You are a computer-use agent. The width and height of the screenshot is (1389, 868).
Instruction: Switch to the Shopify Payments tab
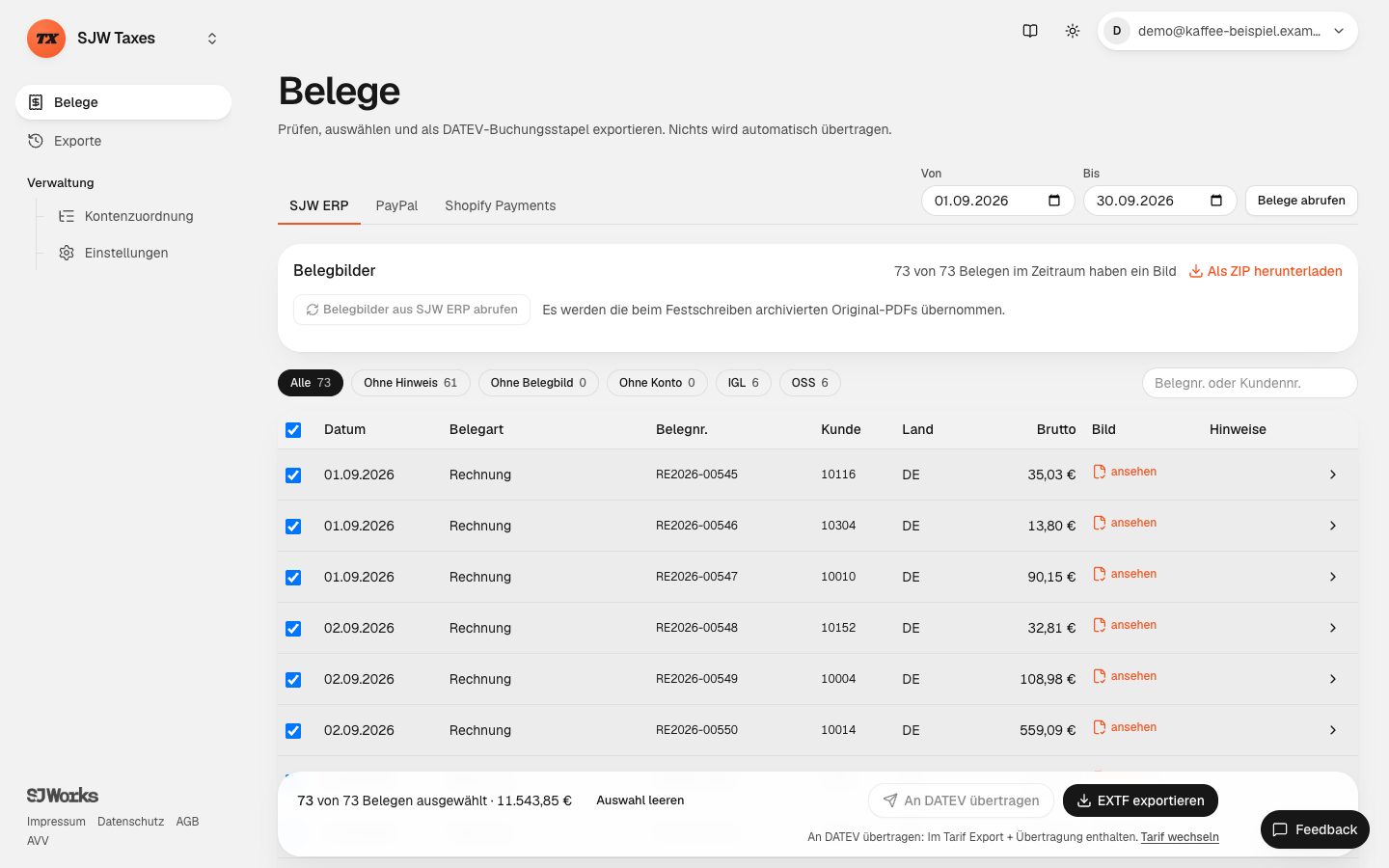coord(500,205)
